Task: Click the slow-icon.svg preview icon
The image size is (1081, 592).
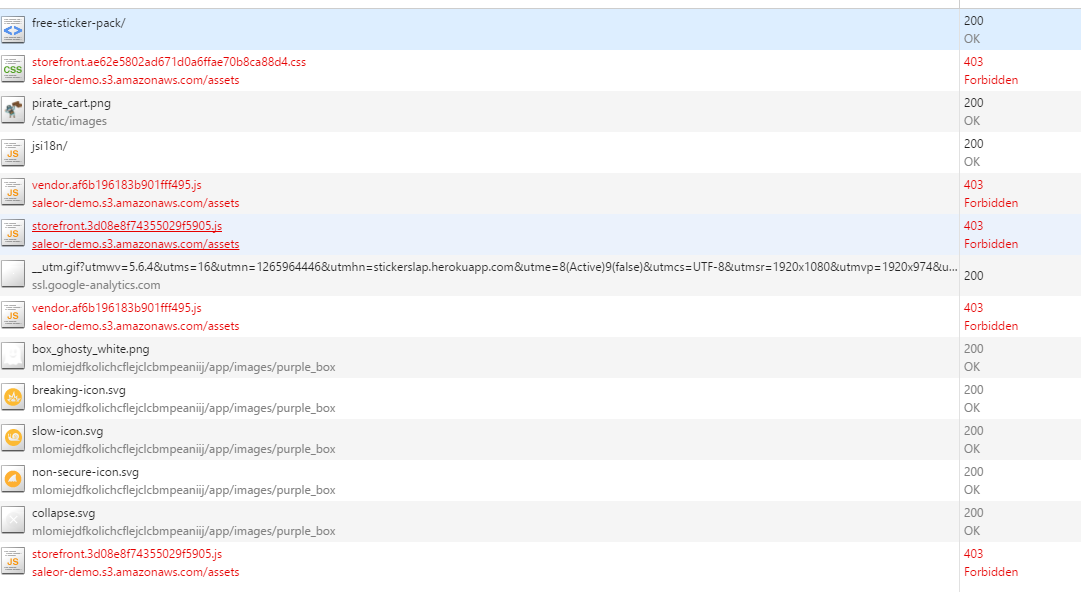Action: tap(13, 438)
